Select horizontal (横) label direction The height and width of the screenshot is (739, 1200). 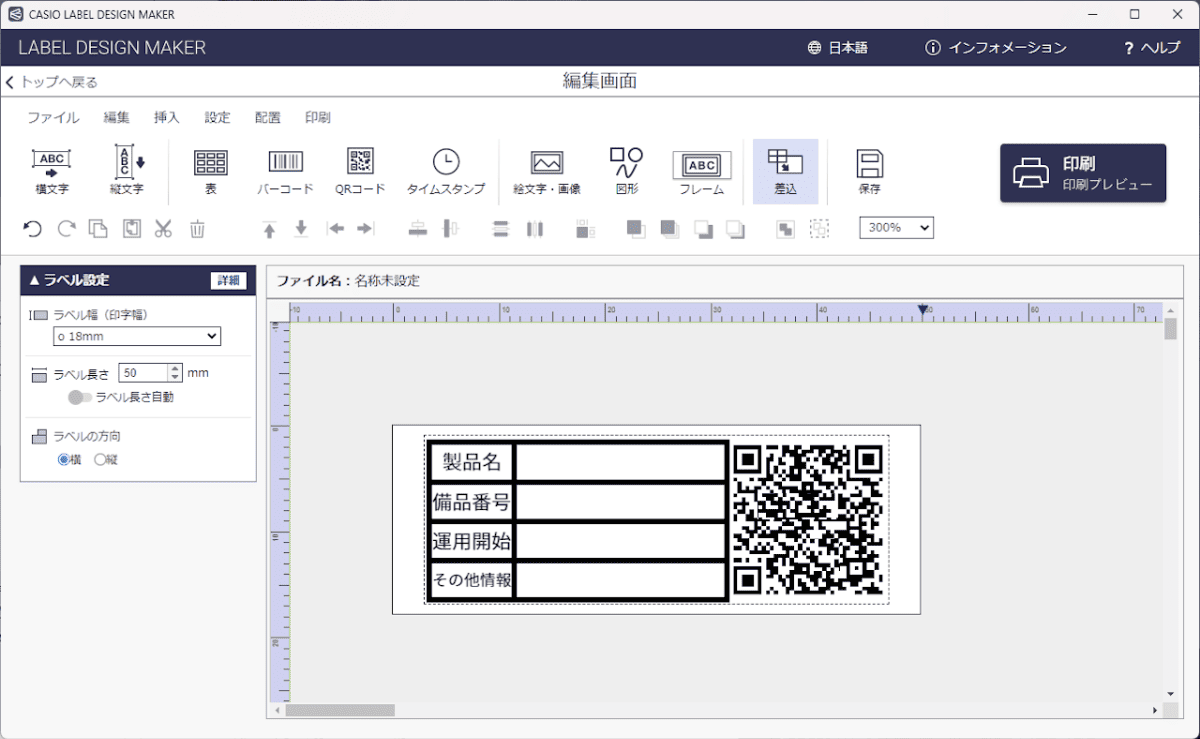[x=64, y=460]
